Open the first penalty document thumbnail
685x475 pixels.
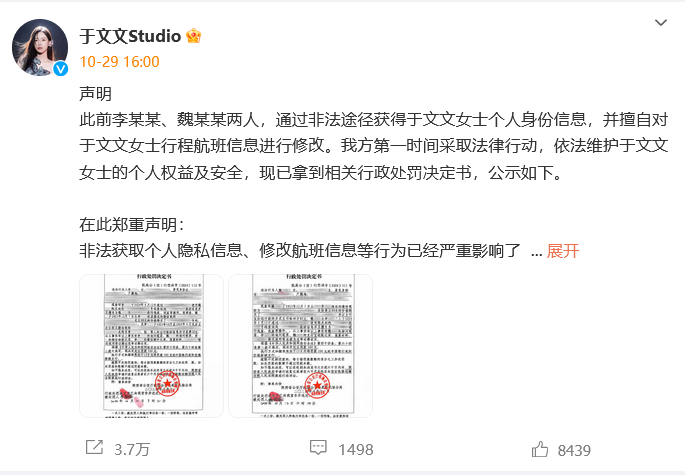click(x=151, y=346)
